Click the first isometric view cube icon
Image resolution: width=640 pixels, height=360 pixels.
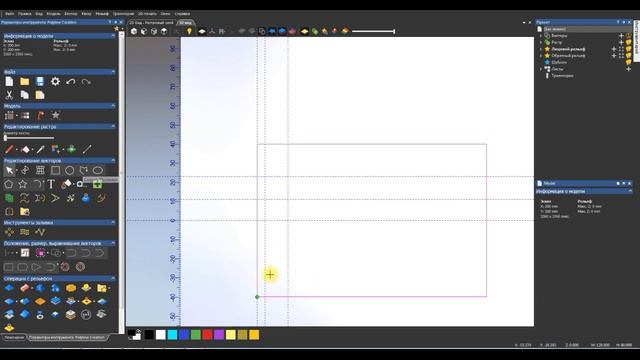134,31
